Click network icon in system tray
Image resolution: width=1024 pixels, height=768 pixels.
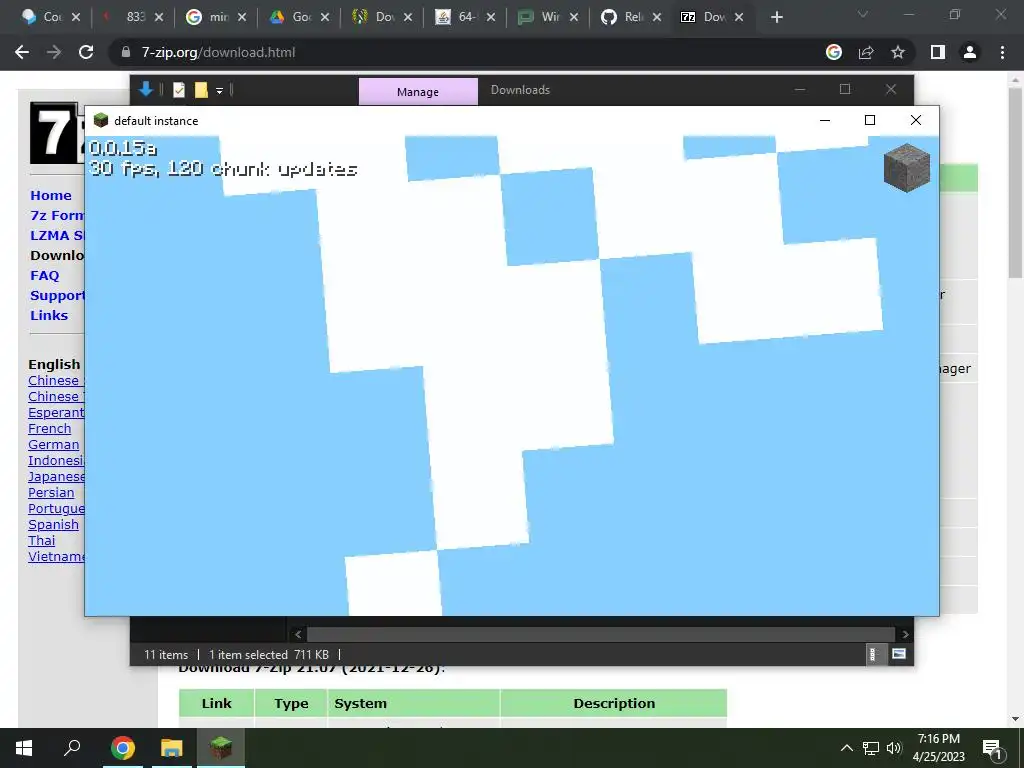871,748
